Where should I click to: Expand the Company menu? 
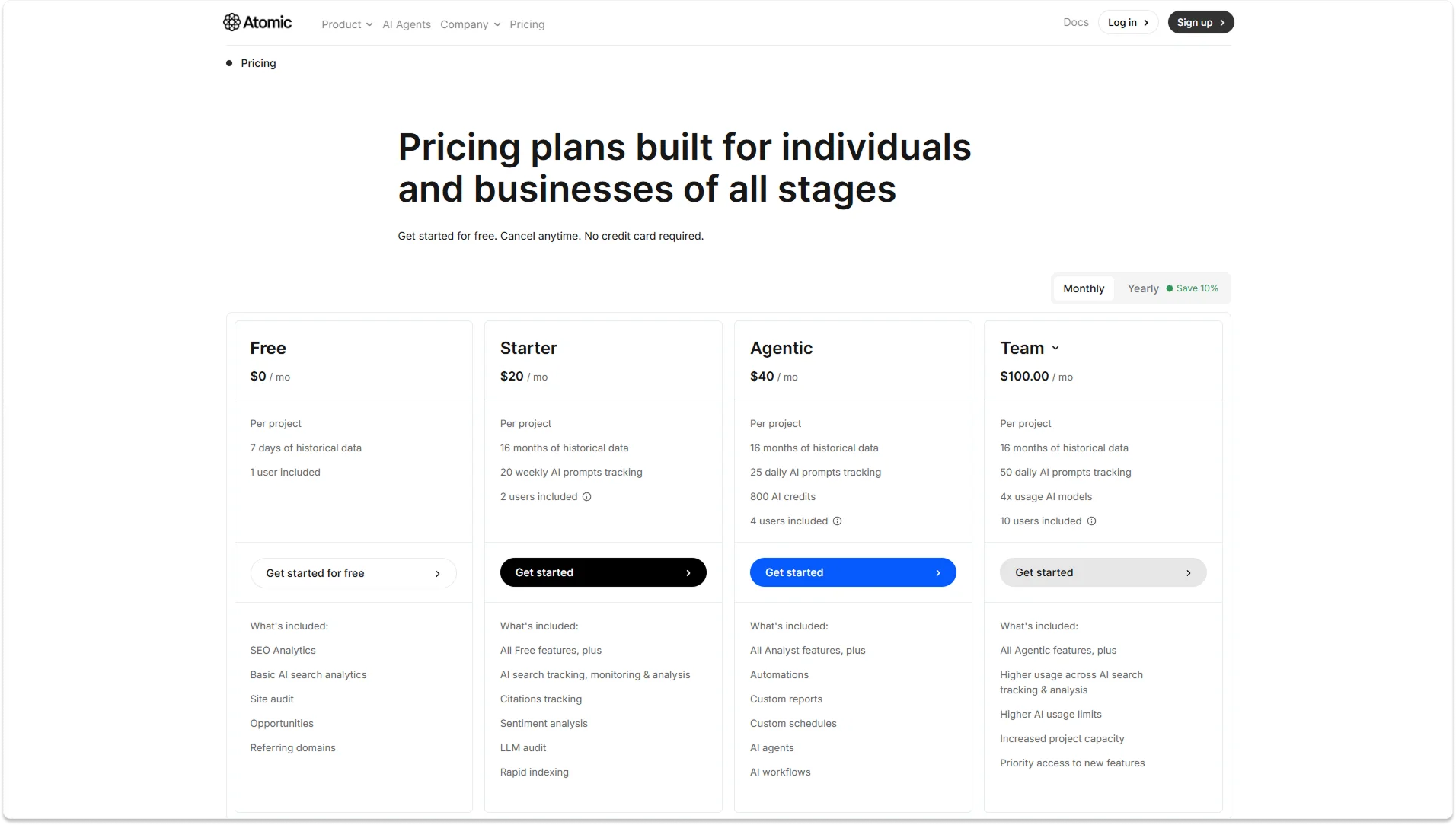(470, 24)
